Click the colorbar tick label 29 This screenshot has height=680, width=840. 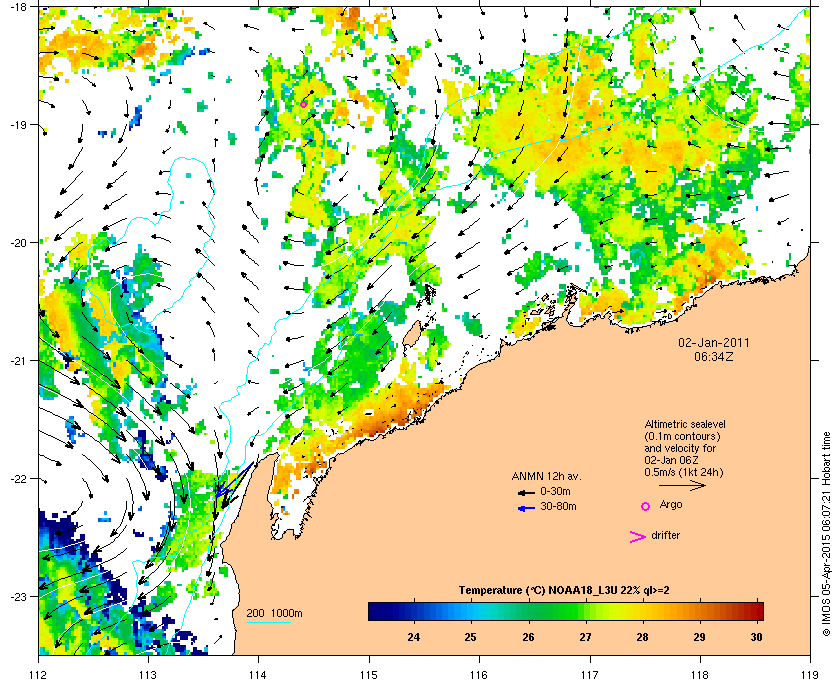pos(699,637)
